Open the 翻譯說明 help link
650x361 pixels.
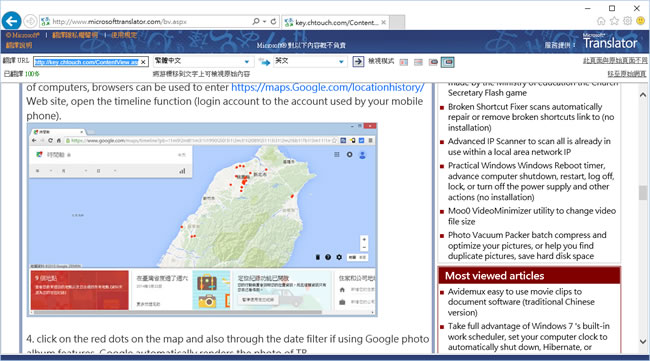pyautogui.click(x=19, y=45)
